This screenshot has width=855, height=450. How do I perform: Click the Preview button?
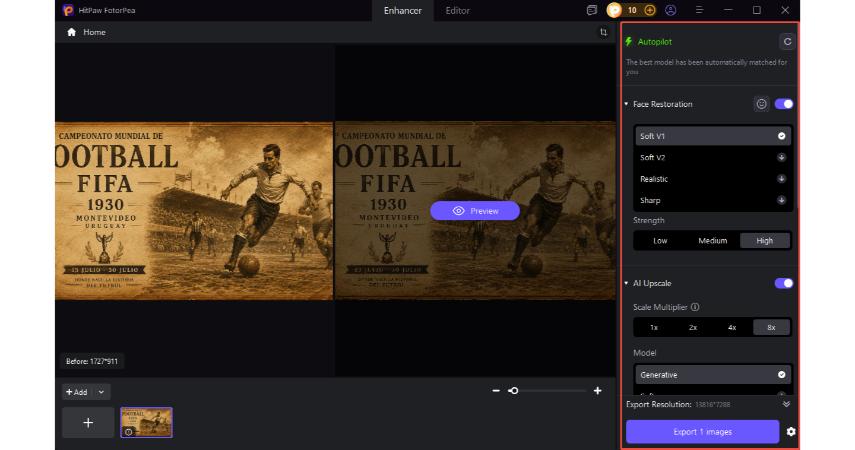click(474, 211)
